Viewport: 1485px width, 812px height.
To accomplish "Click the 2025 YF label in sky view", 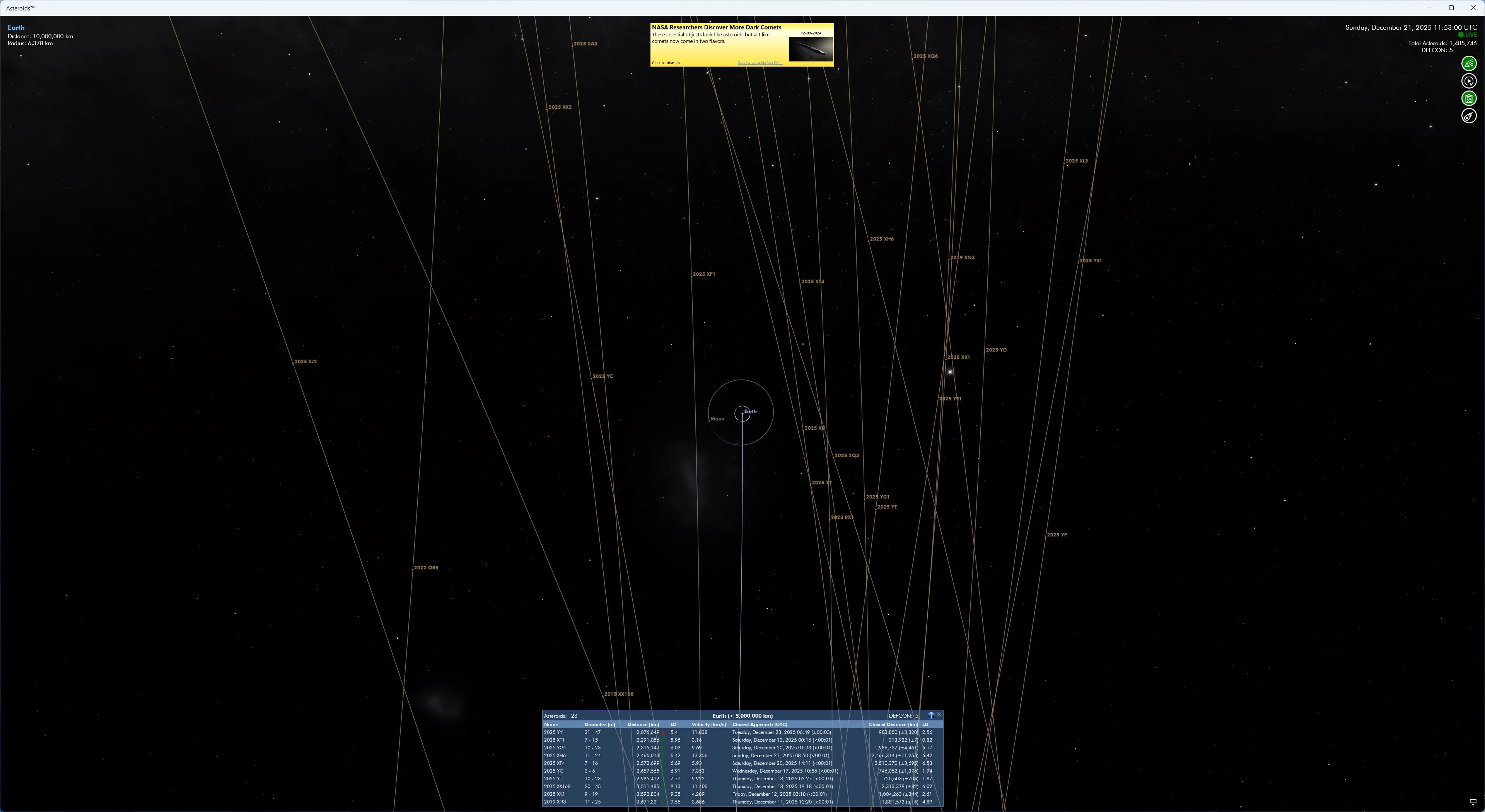I will click(1057, 535).
